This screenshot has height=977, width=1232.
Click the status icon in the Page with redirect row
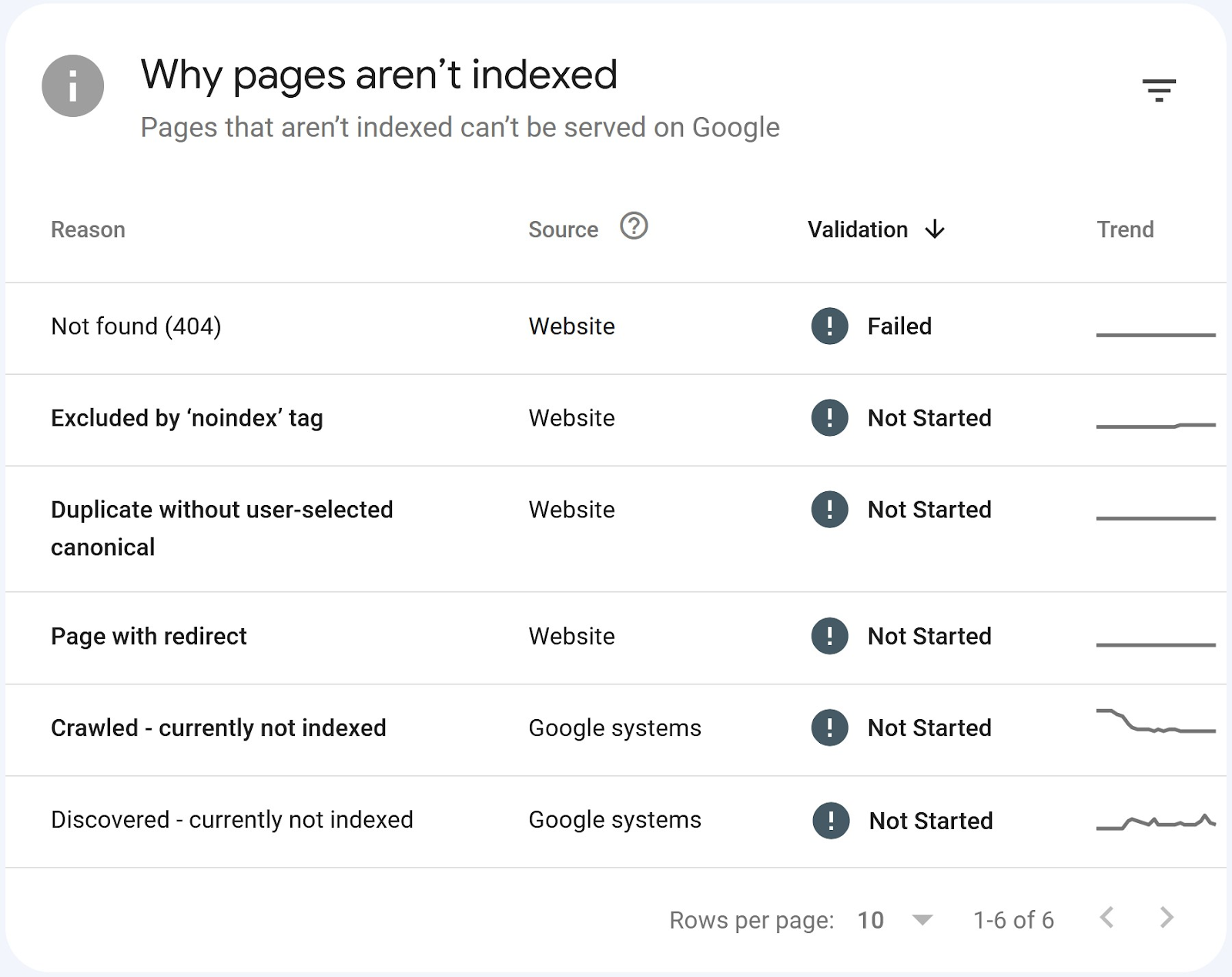[829, 637]
